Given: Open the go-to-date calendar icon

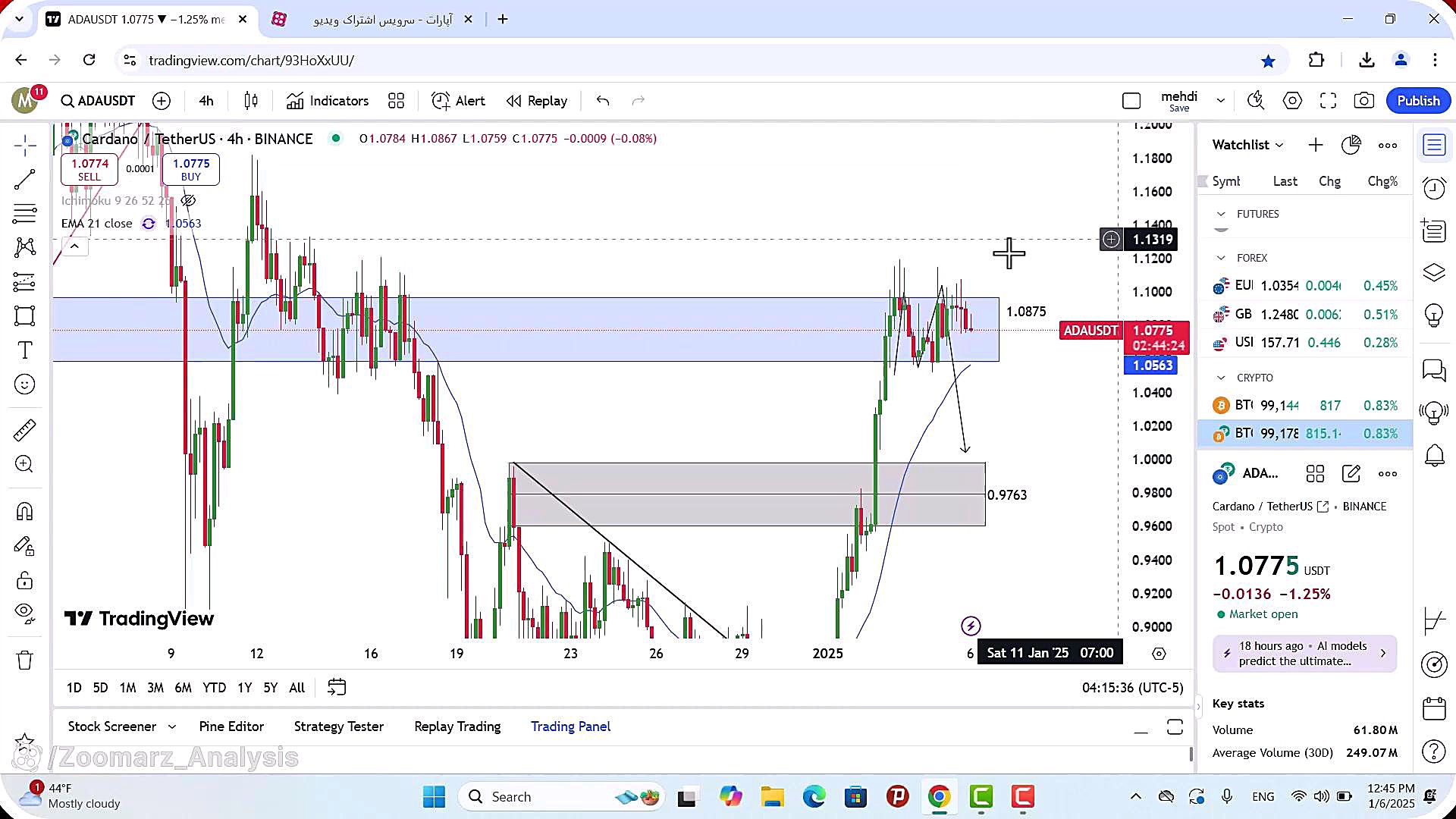Looking at the screenshot, I should click(337, 688).
